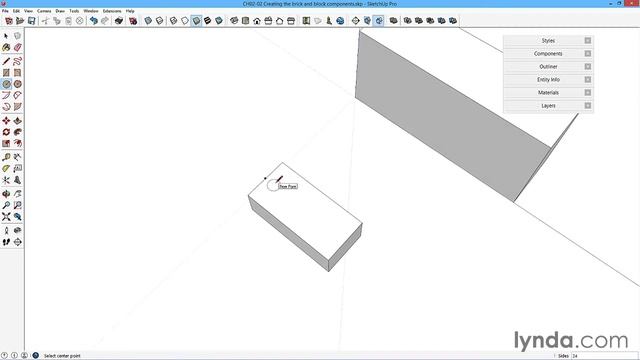The width and height of the screenshot is (640, 360).
Task: Pick the Paint Bucket tool
Action: 6,48
